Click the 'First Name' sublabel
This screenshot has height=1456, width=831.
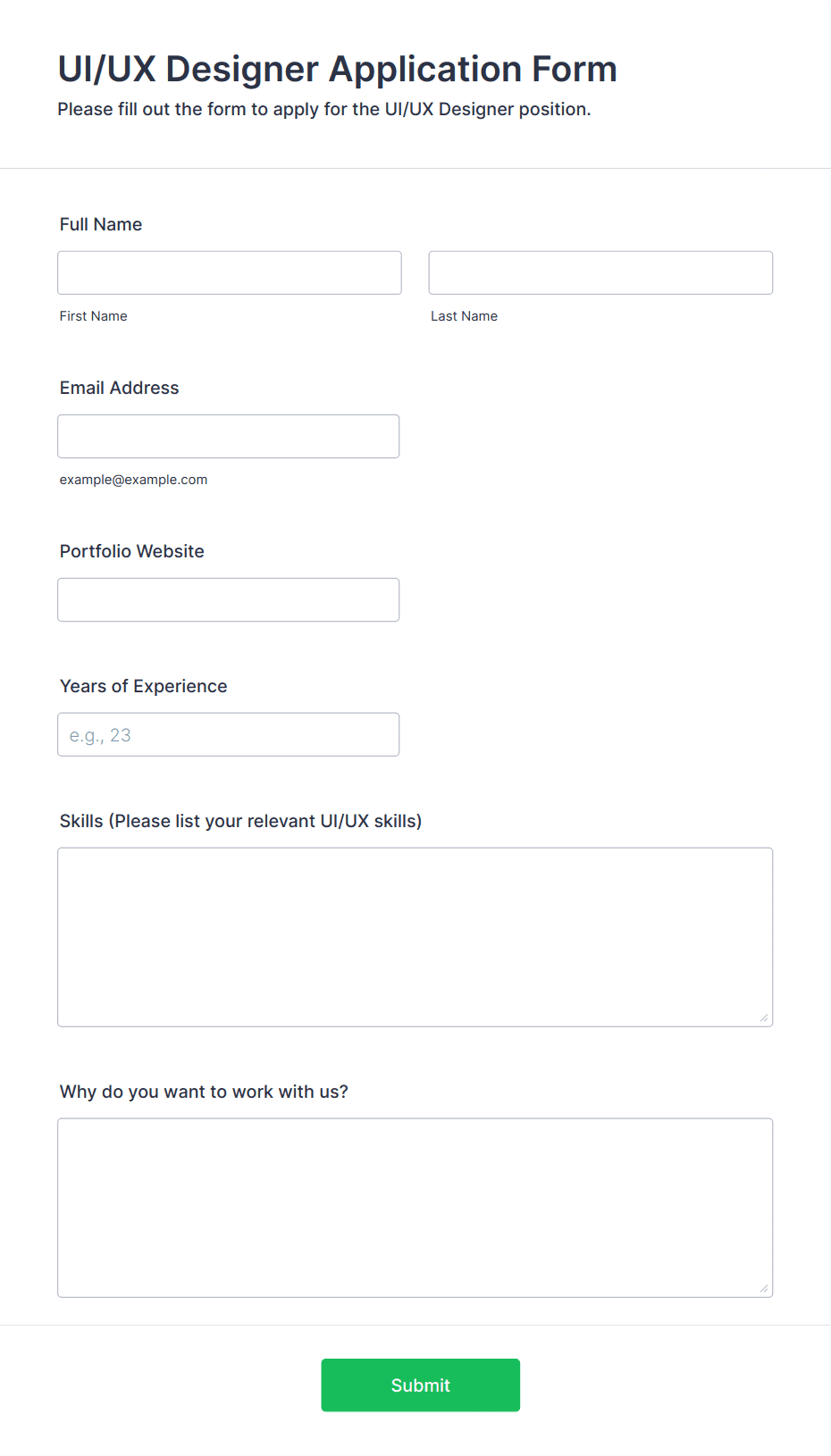pos(94,316)
